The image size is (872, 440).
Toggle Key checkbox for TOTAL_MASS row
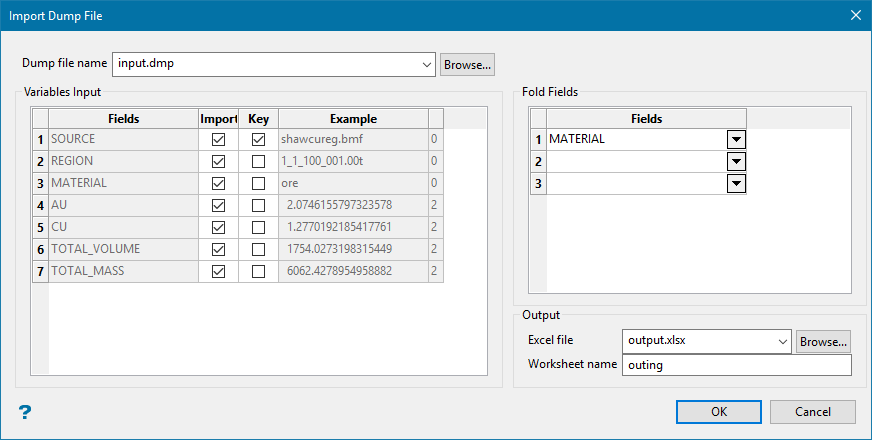click(258, 271)
